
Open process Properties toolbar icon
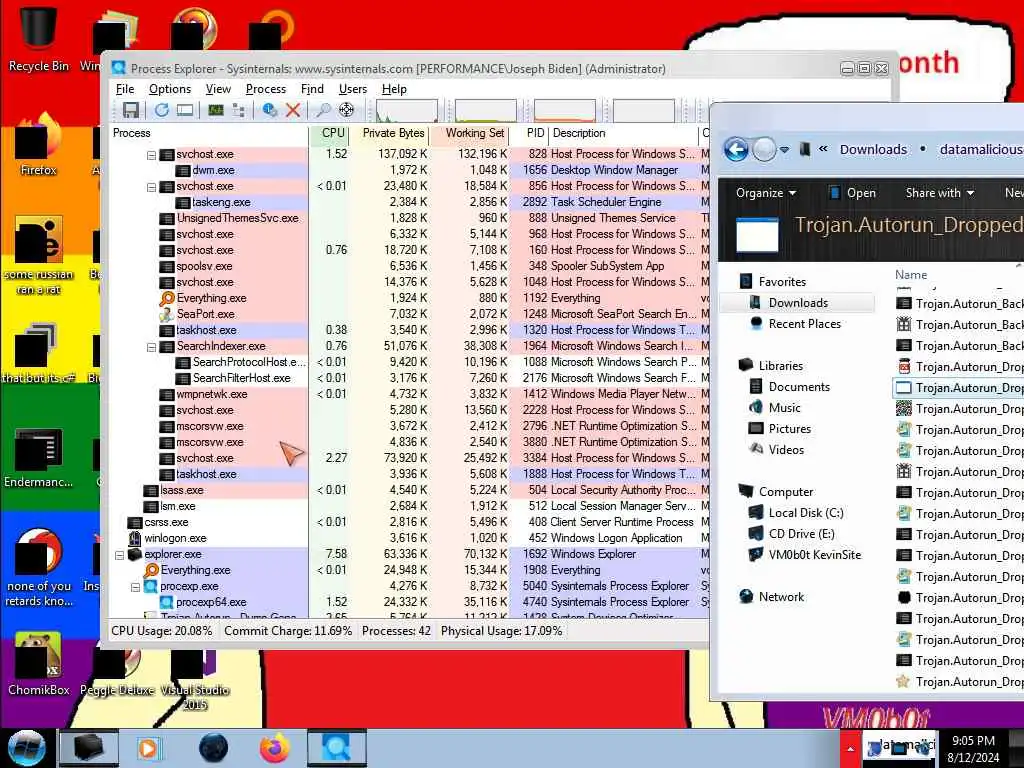pyautogui.click(x=269, y=110)
